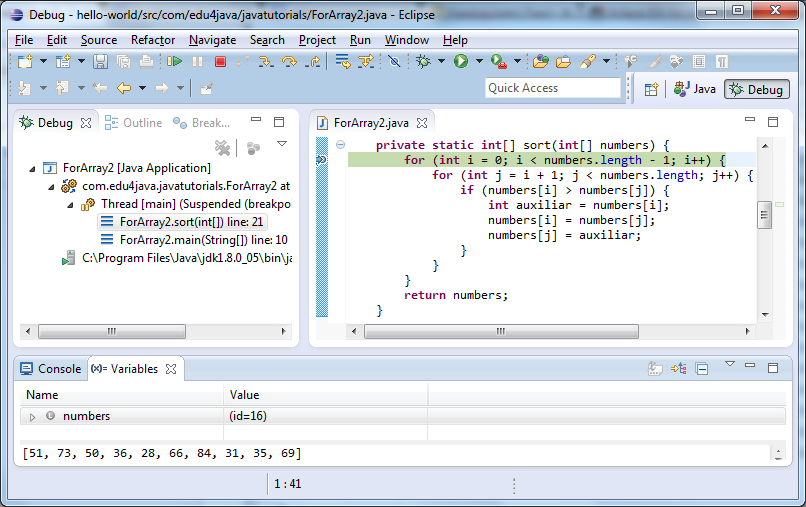Click the Collapse All icon in Variables view

(x=702, y=369)
